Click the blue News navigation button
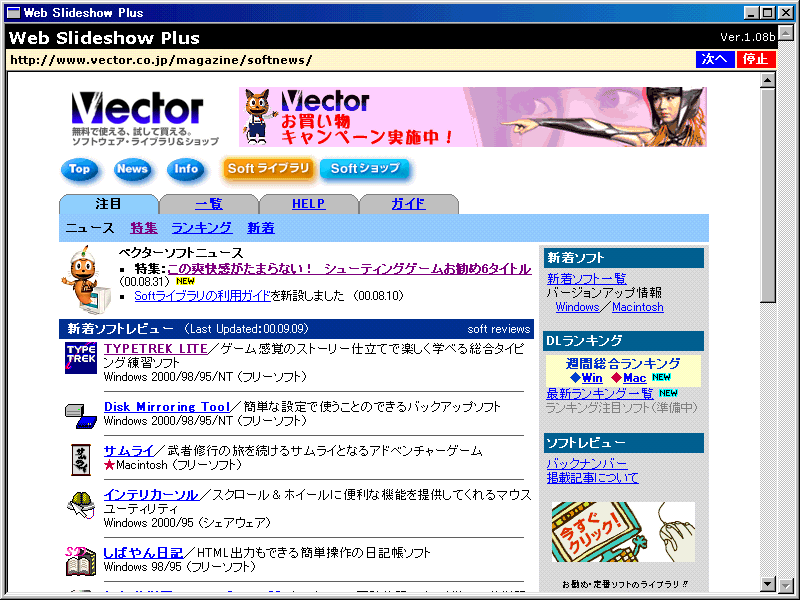The height and width of the screenshot is (600, 800). [132, 169]
